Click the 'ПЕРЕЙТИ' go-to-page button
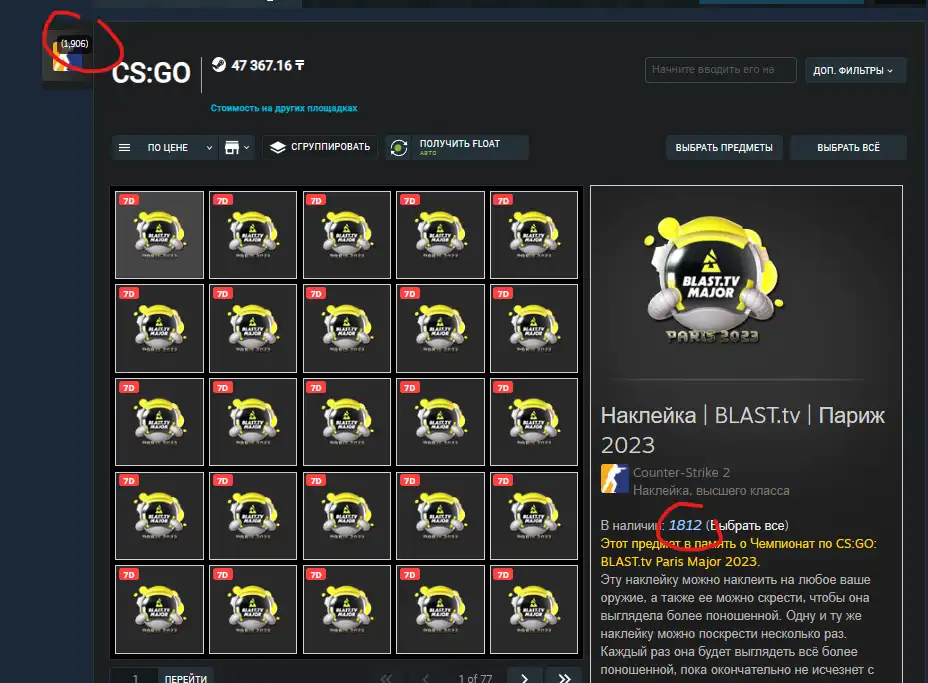This screenshot has width=928, height=683. (186, 678)
